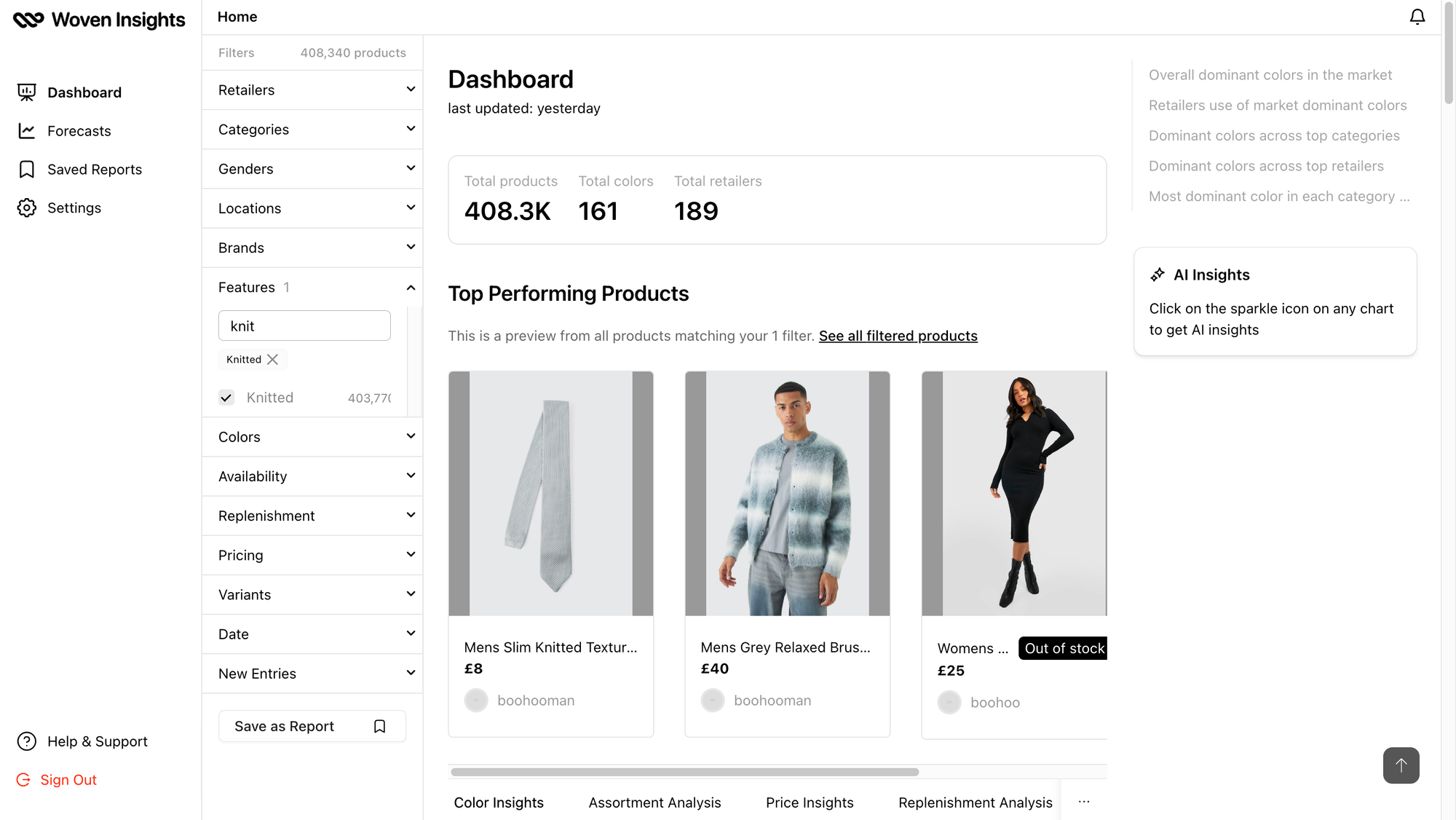Click the Help & Support icon
This screenshot has height=820, width=1456.
click(x=26, y=741)
